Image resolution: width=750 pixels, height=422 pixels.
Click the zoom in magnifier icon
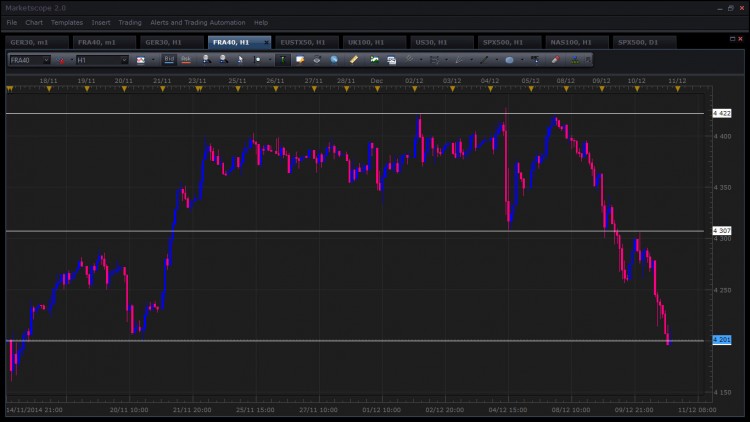206,59
